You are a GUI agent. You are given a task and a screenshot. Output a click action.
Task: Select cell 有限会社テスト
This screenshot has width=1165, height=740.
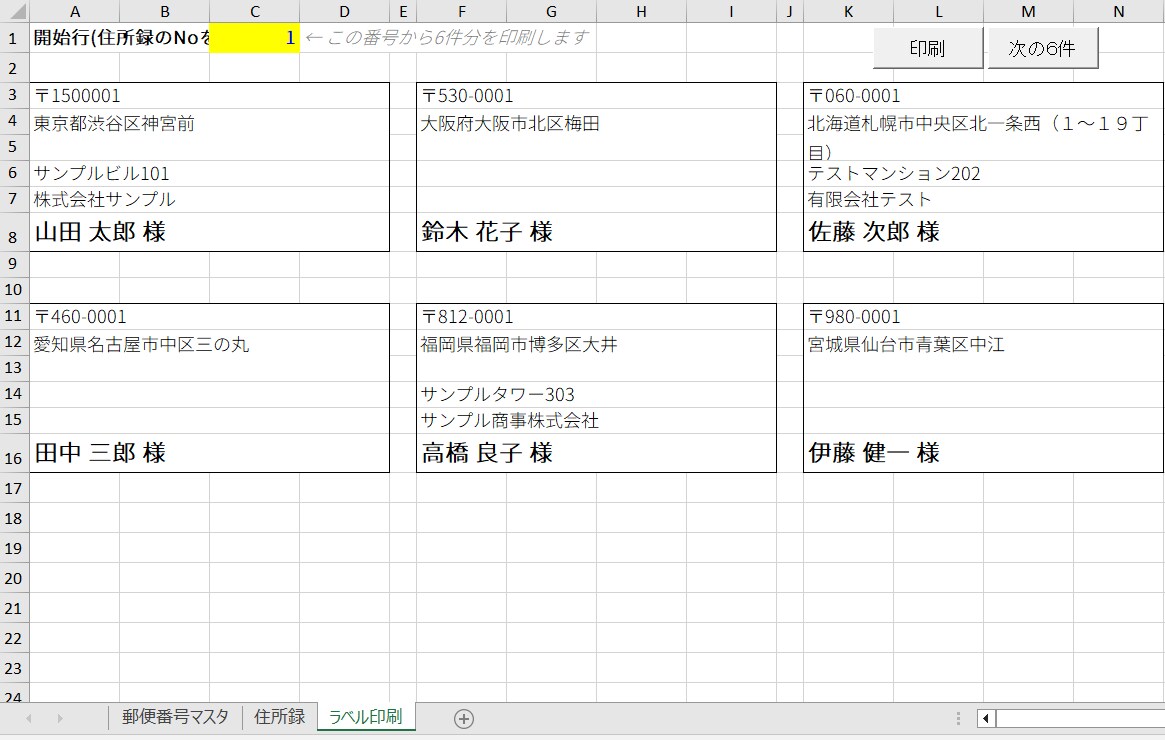pyautogui.click(x=984, y=199)
